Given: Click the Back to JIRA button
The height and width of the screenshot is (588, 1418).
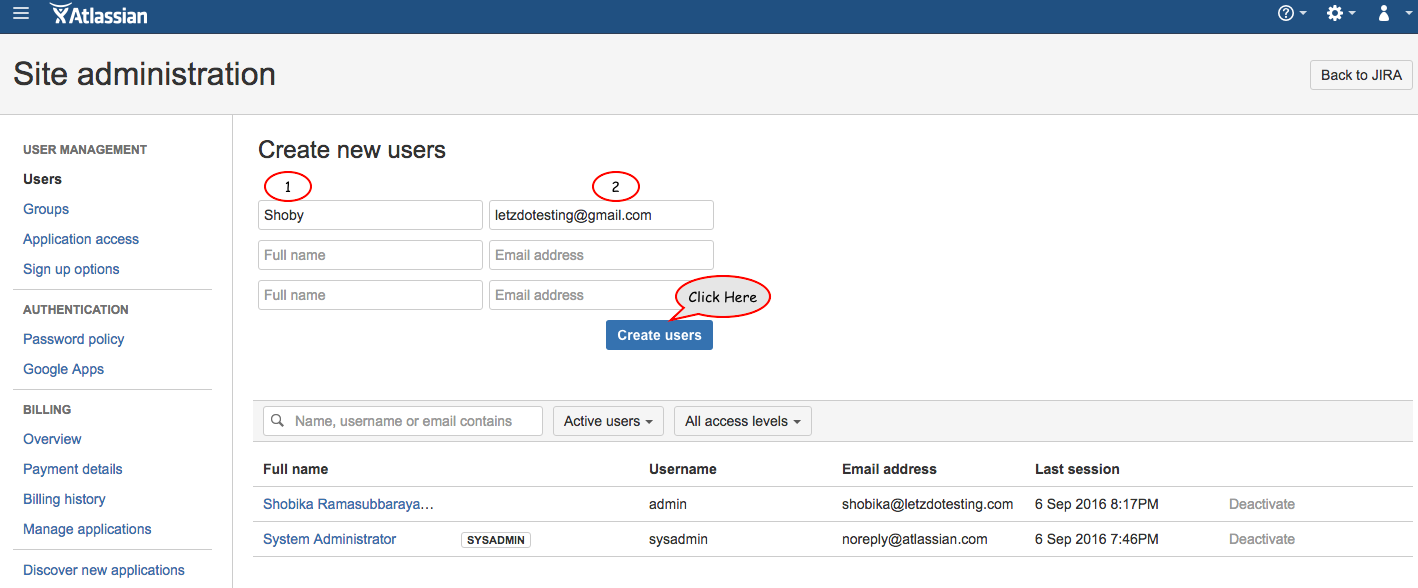Looking at the screenshot, I should tap(1361, 75).
